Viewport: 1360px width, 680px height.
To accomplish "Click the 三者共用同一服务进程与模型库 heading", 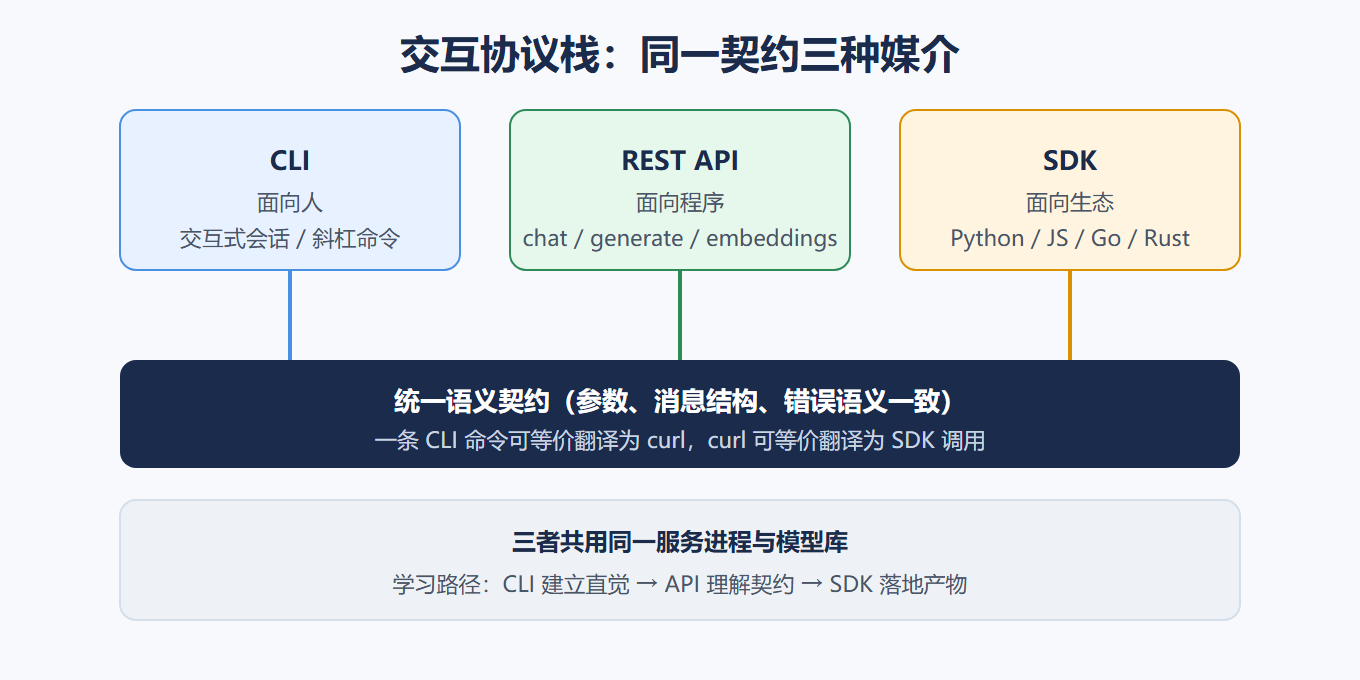I will coord(680,543).
